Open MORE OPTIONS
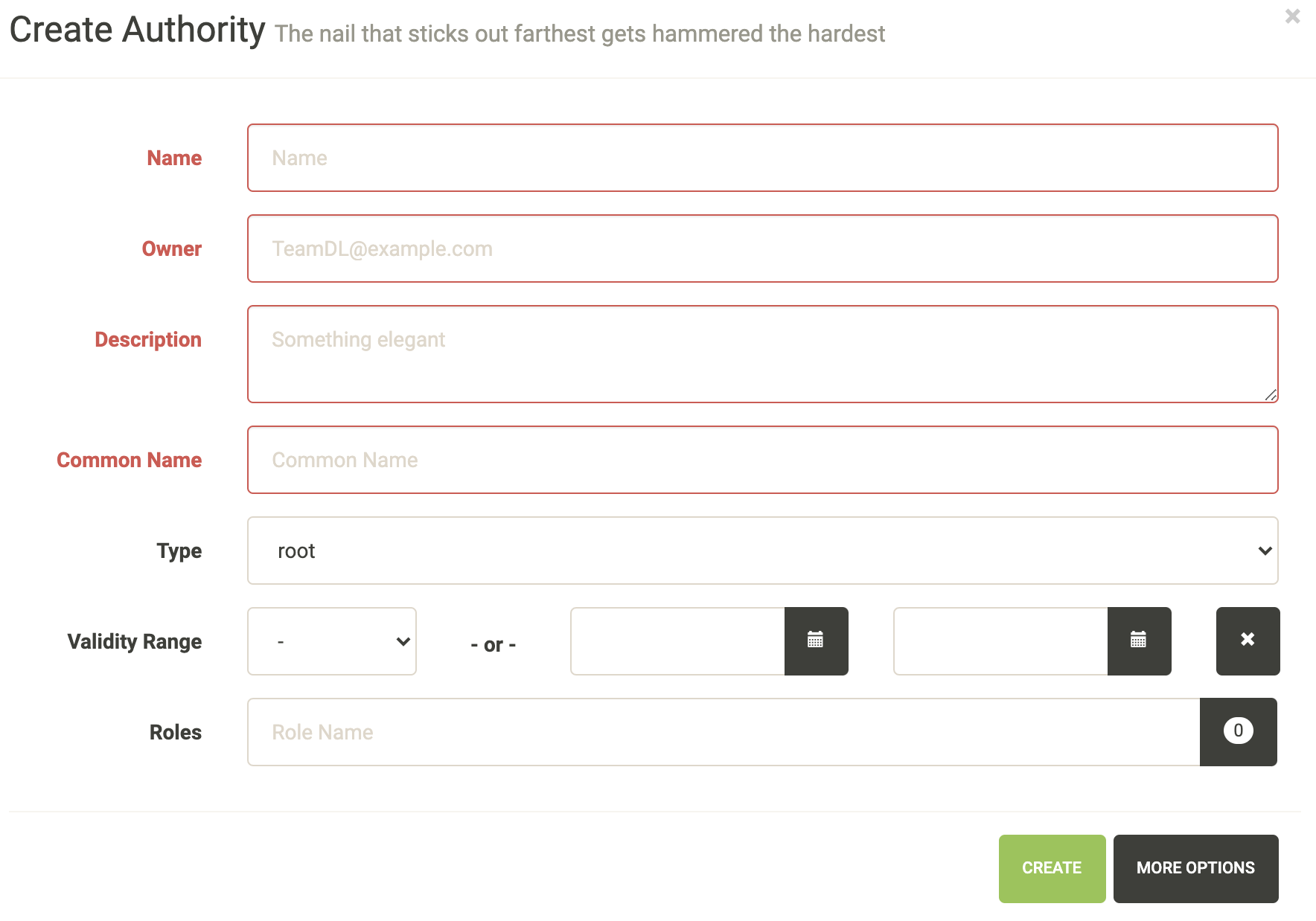1316x921 pixels. point(1195,867)
